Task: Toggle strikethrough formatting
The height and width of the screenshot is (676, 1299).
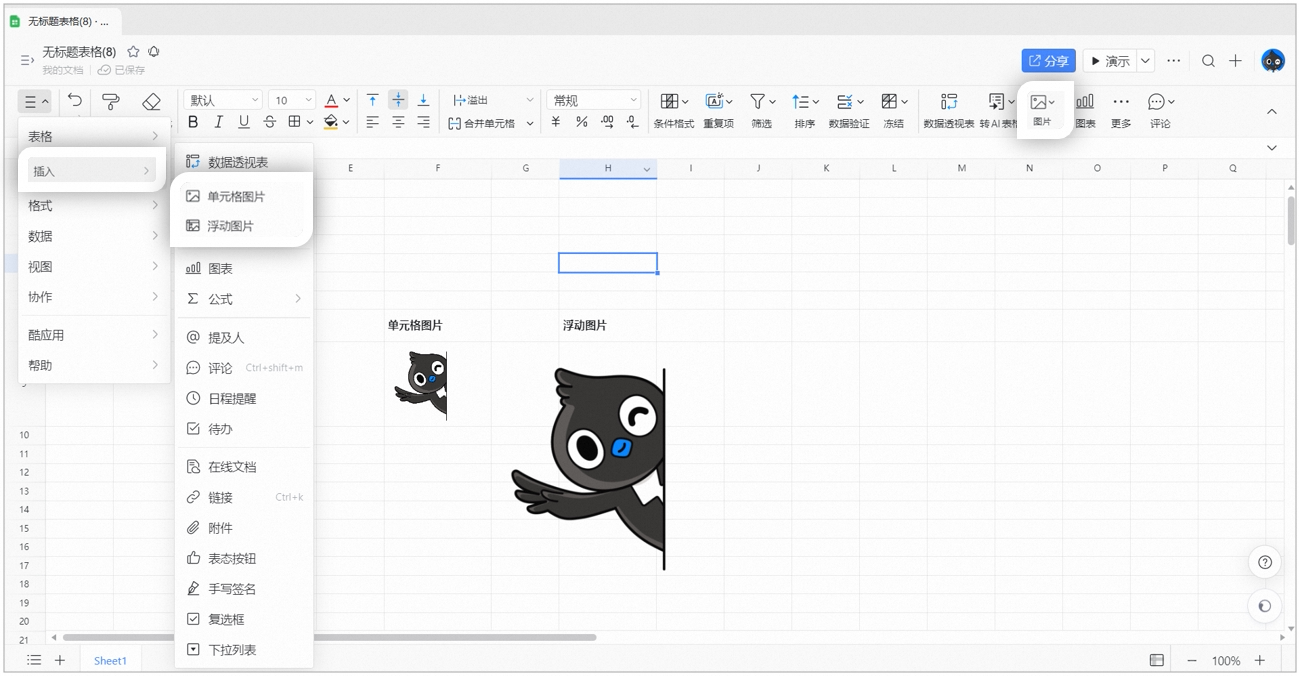Action: (269, 122)
